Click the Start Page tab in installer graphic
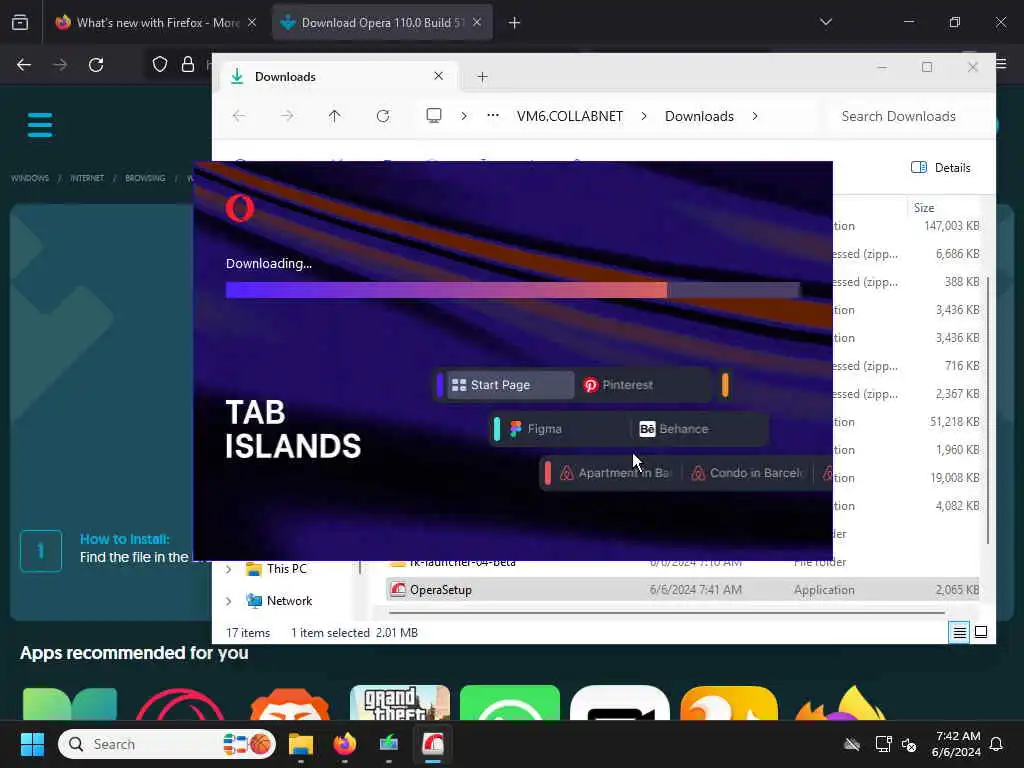This screenshot has height=768, width=1024. (x=510, y=385)
